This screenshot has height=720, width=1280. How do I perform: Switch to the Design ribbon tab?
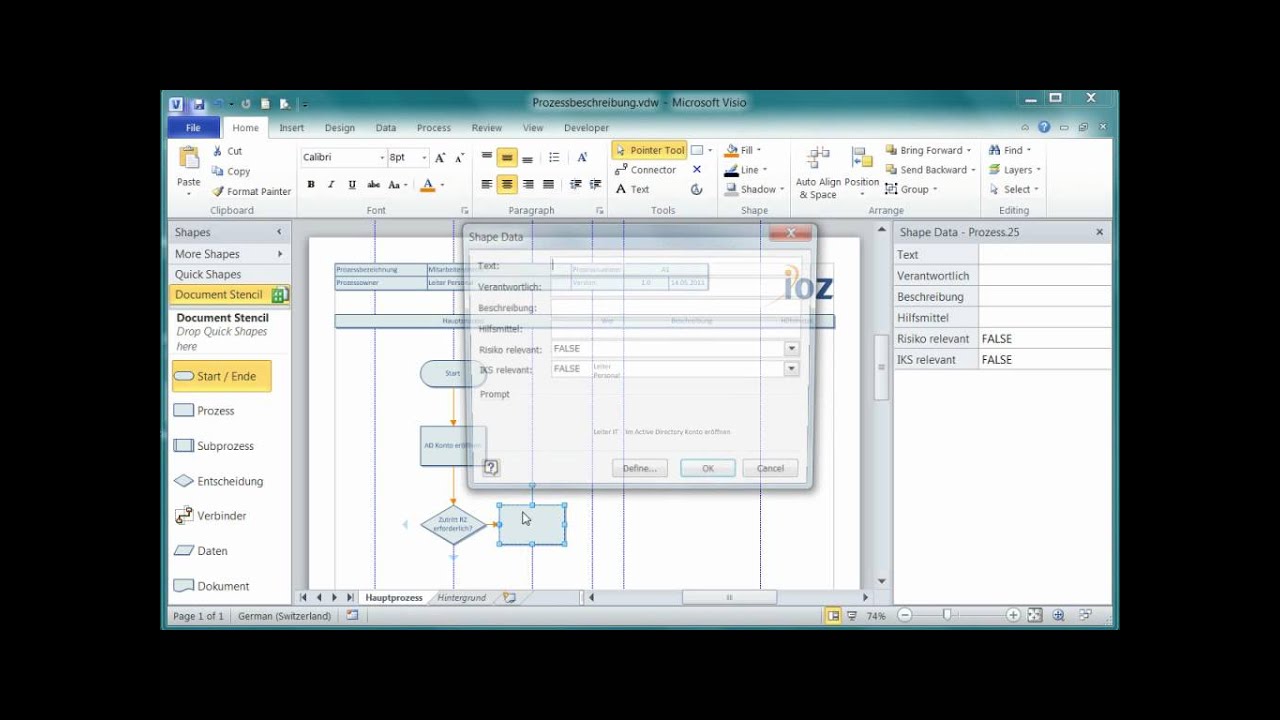(x=340, y=128)
